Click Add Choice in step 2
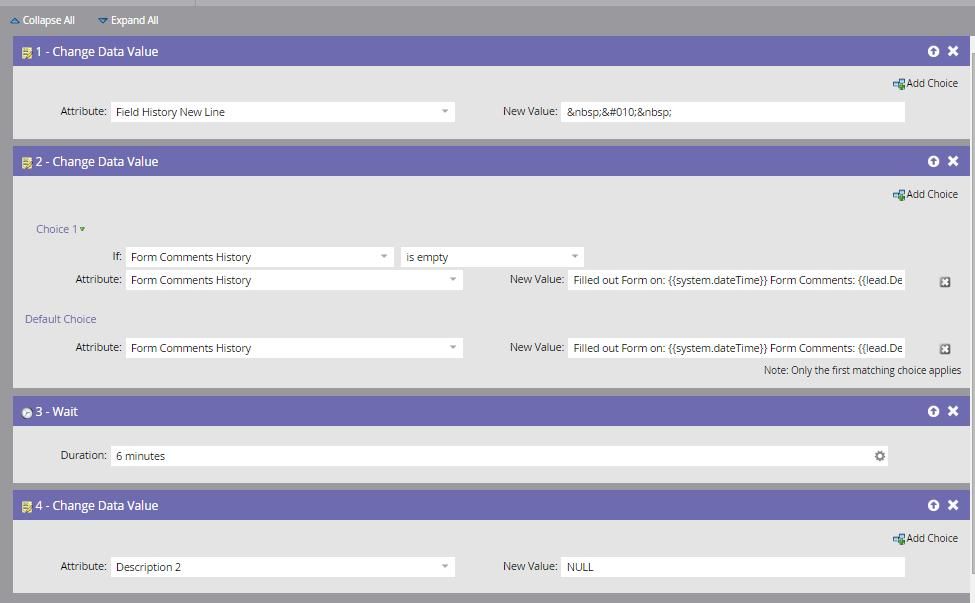Image resolution: width=975 pixels, height=603 pixels. [925, 195]
